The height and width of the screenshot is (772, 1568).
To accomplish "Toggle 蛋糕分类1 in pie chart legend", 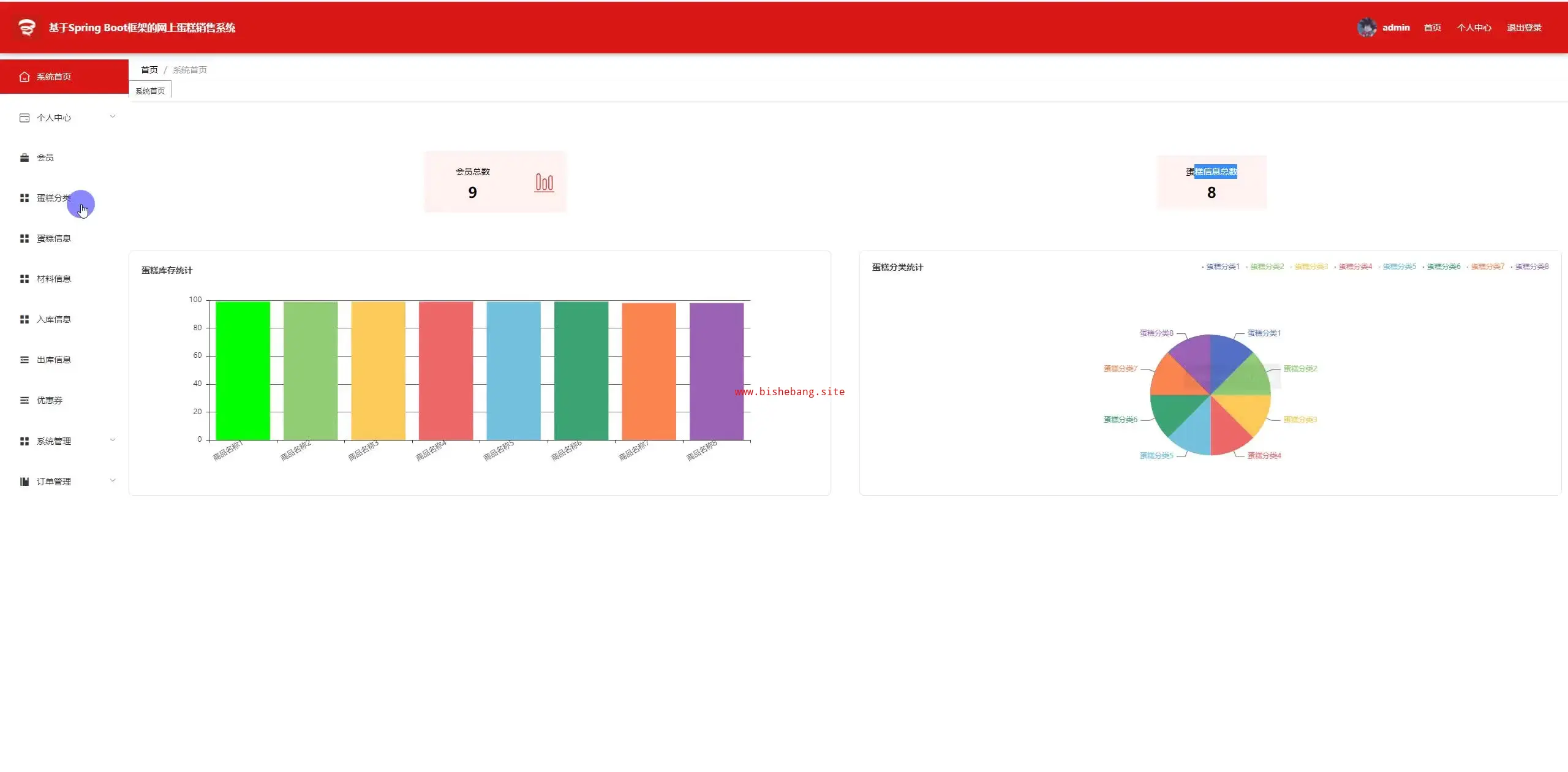I will [1222, 267].
